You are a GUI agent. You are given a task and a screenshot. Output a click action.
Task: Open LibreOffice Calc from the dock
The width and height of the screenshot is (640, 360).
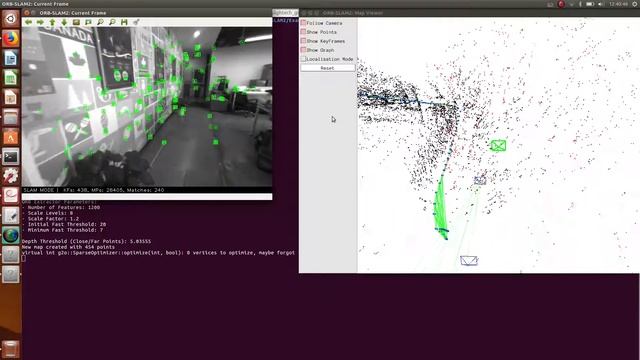pyautogui.click(x=11, y=78)
